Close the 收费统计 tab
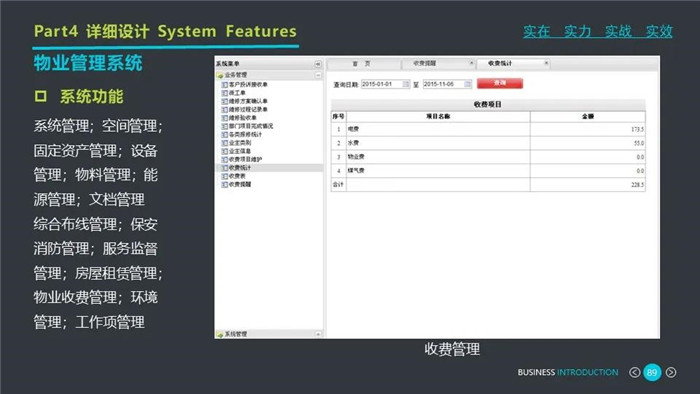The height and width of the screenshot is (394, 700). click(x=546, y=63)
